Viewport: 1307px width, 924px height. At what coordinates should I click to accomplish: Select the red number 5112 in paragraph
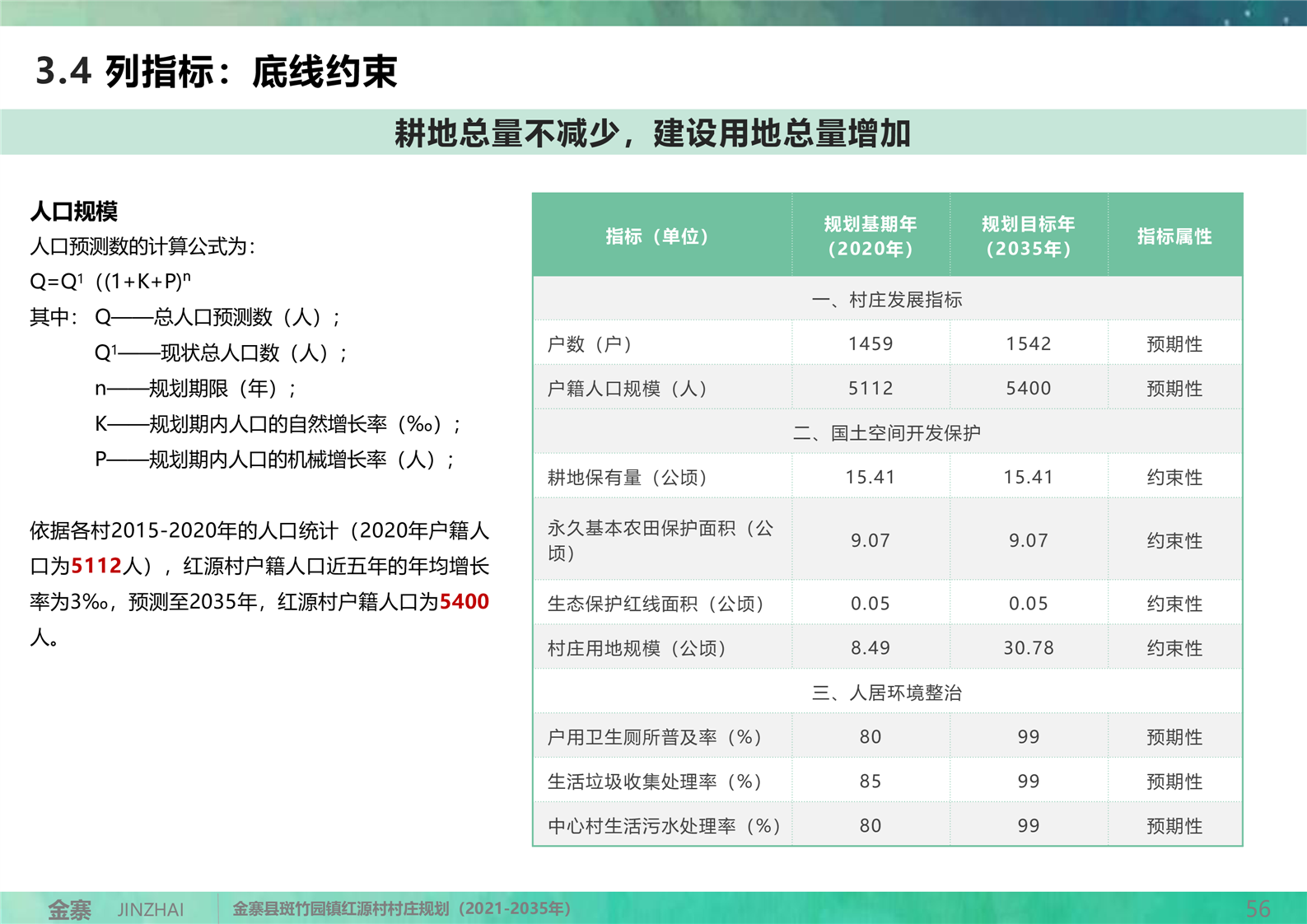96,567
